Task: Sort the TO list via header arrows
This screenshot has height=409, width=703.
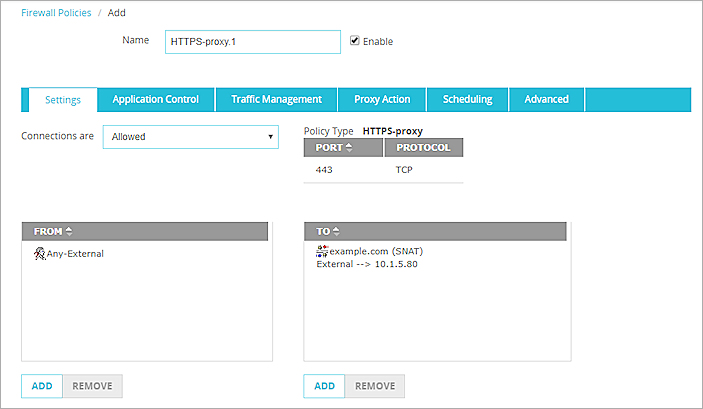Action: coord(336,231)
